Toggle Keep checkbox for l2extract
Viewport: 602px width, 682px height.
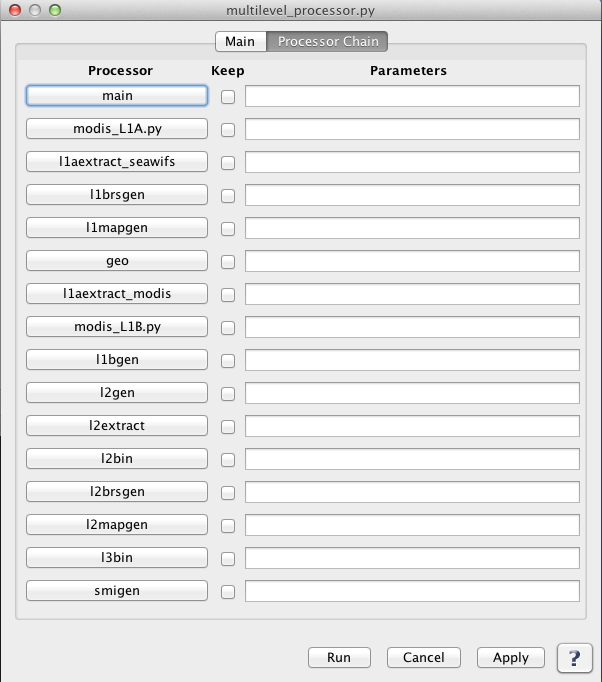coord(228,427)
